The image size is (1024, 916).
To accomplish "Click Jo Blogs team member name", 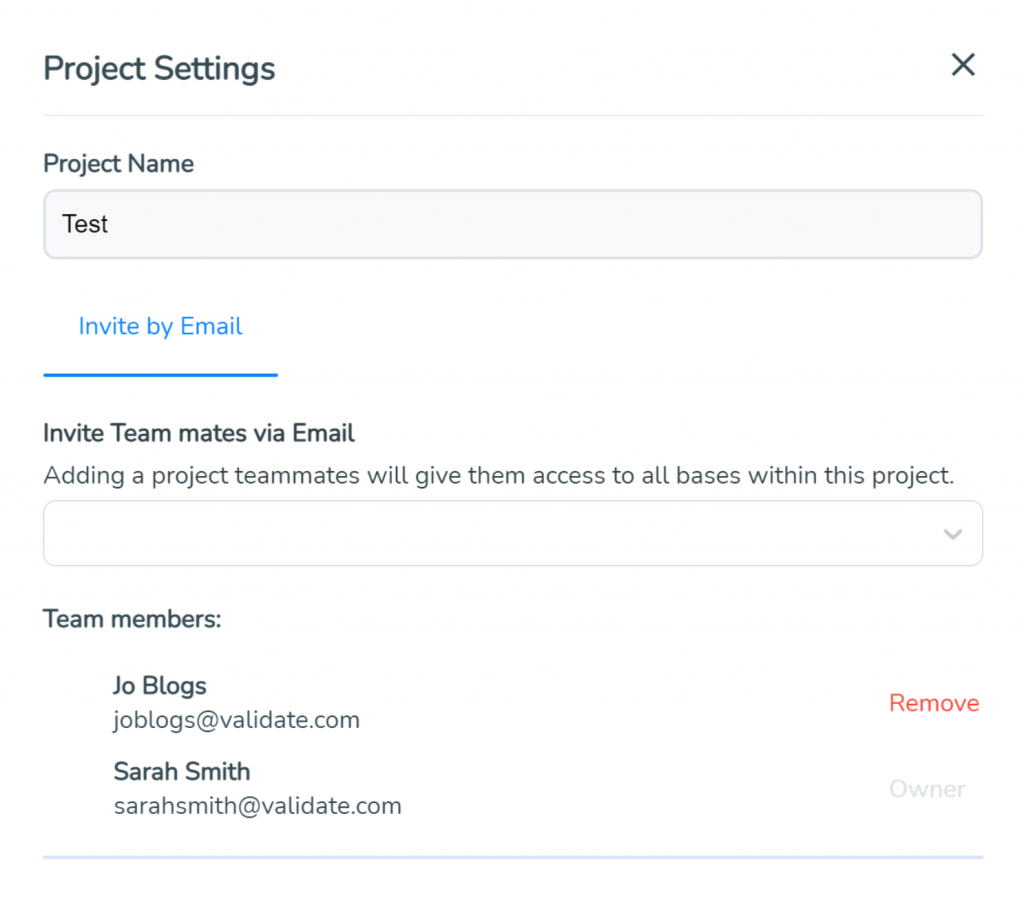I will [159, 686].
